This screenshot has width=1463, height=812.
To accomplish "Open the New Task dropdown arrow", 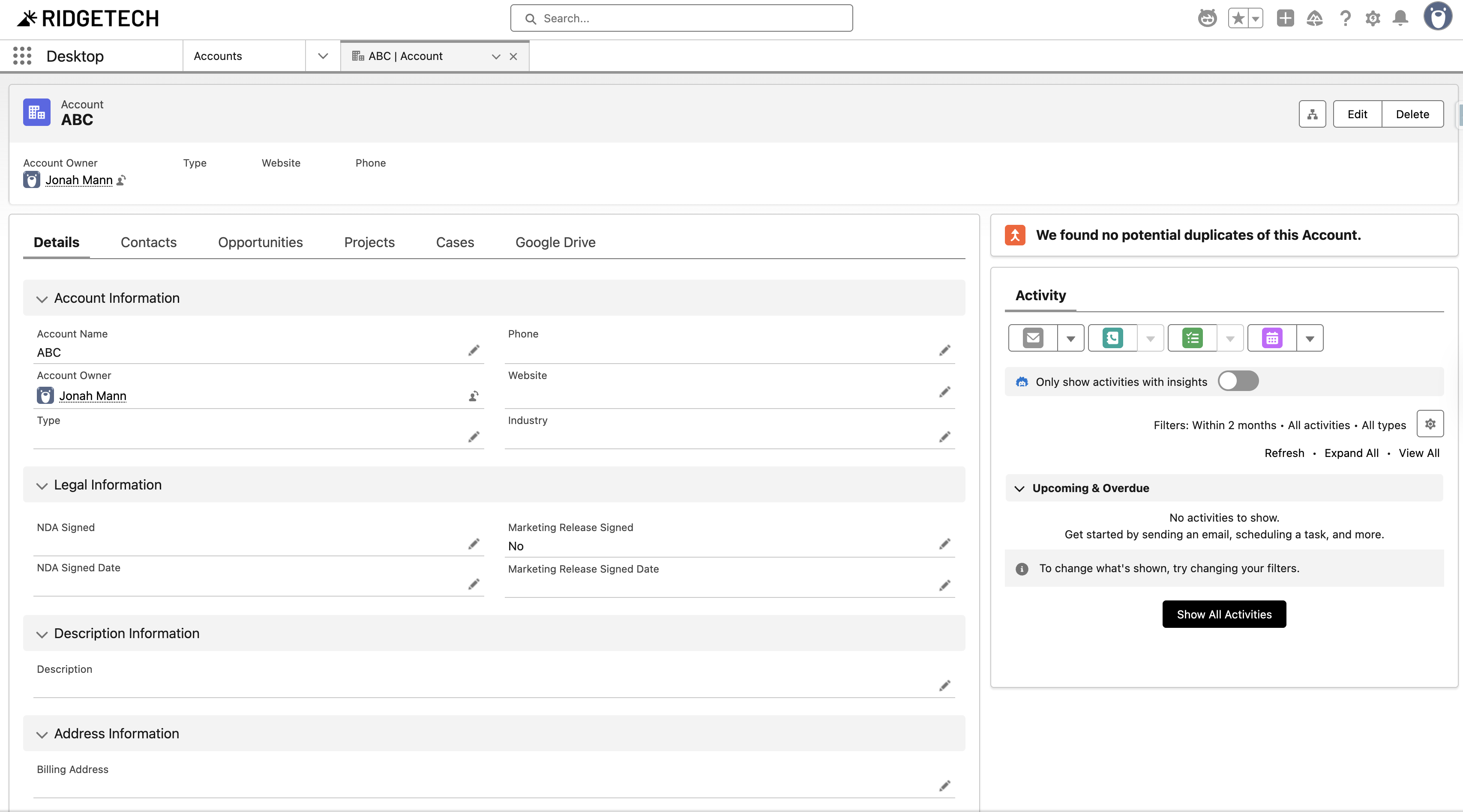I will click(x=1229, y=338).
